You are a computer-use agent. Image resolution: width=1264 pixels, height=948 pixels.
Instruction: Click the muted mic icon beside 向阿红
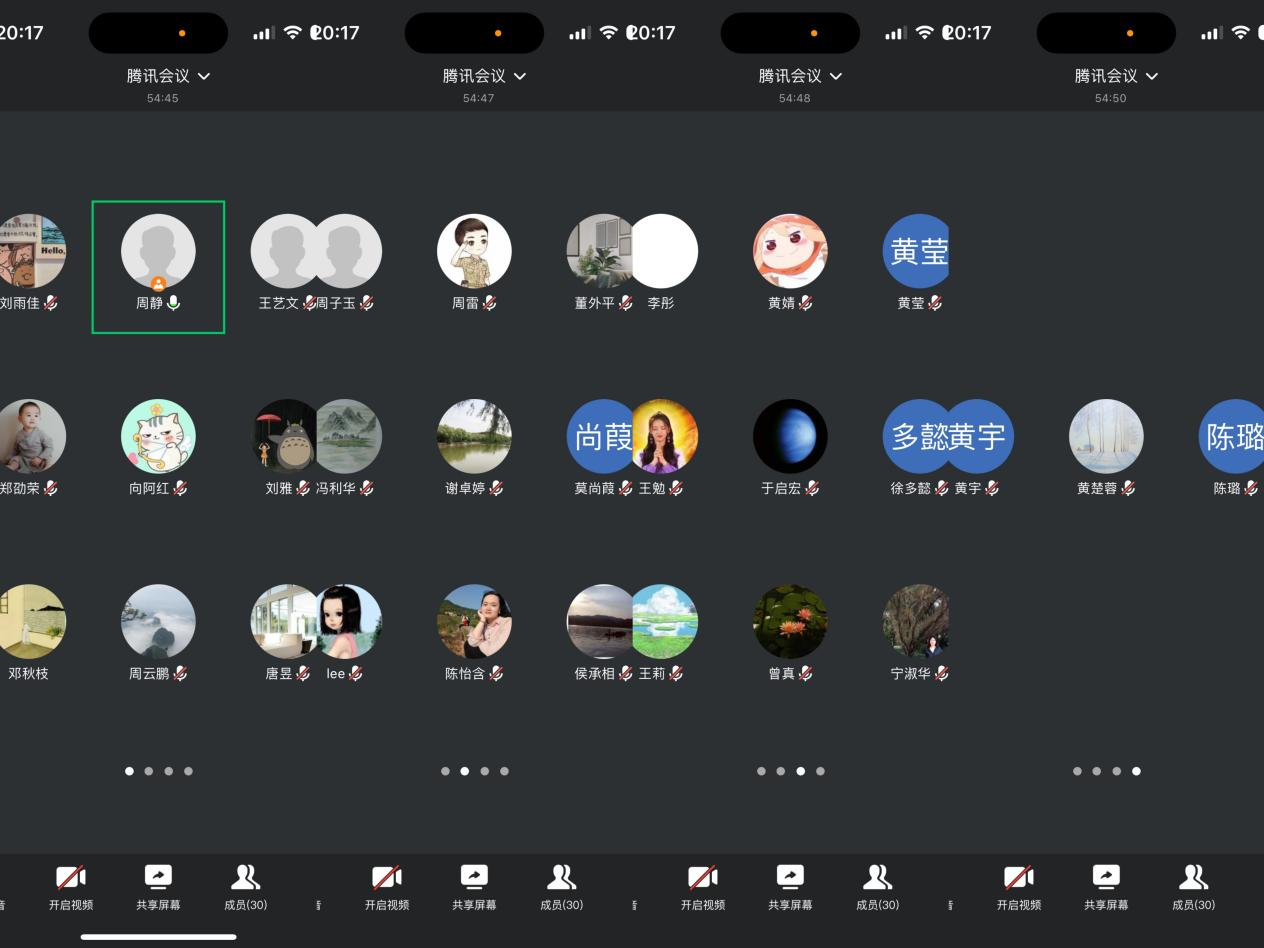pos(180,488)
